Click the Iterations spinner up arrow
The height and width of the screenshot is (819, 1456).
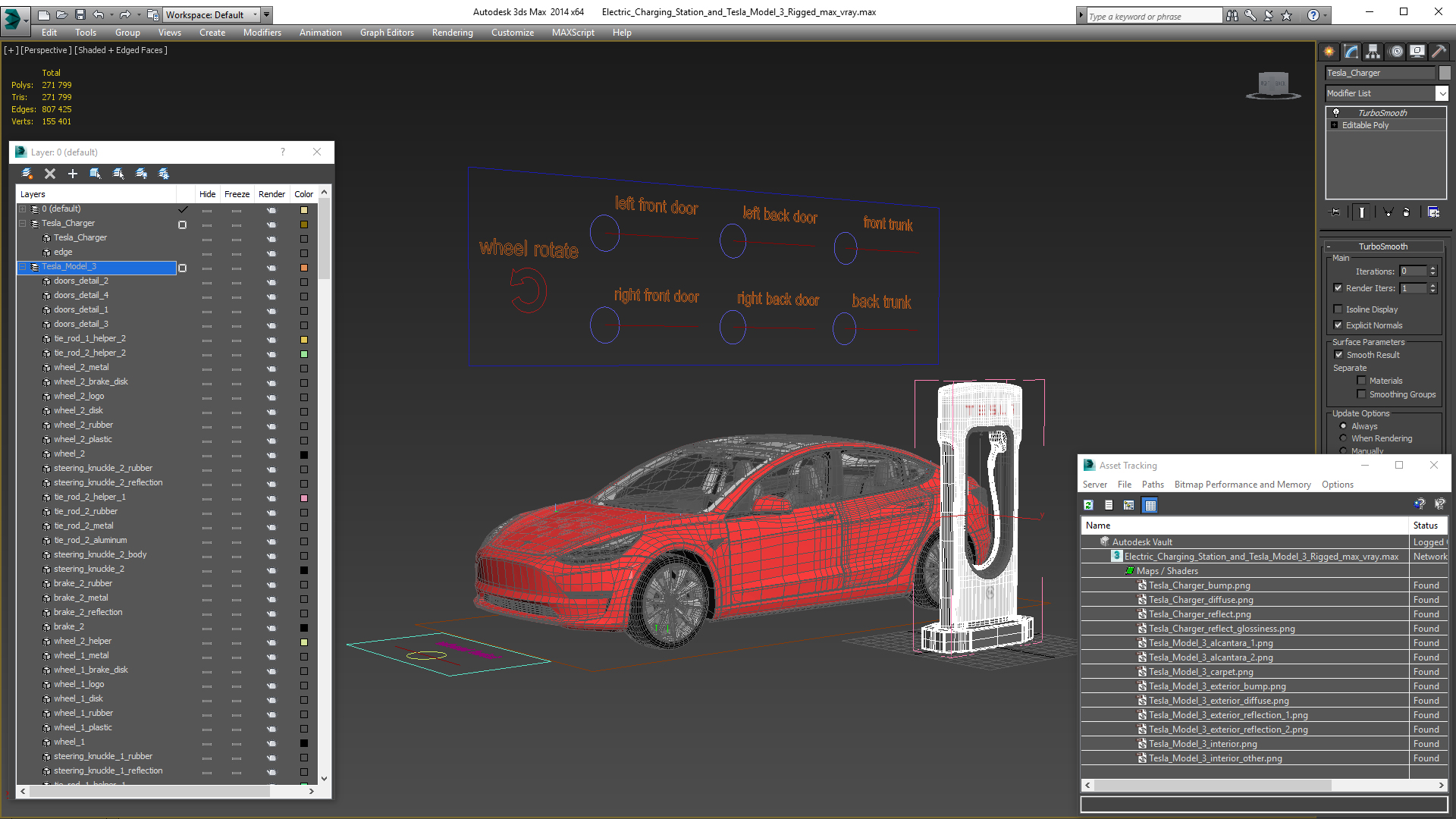[1432, 268]
